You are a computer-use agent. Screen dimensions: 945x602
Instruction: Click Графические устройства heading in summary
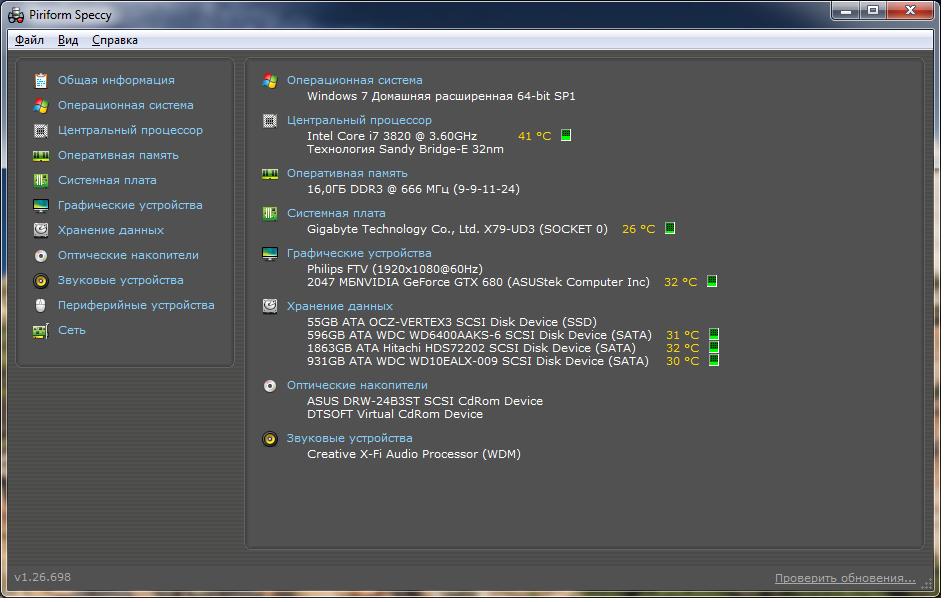point(359,254)
